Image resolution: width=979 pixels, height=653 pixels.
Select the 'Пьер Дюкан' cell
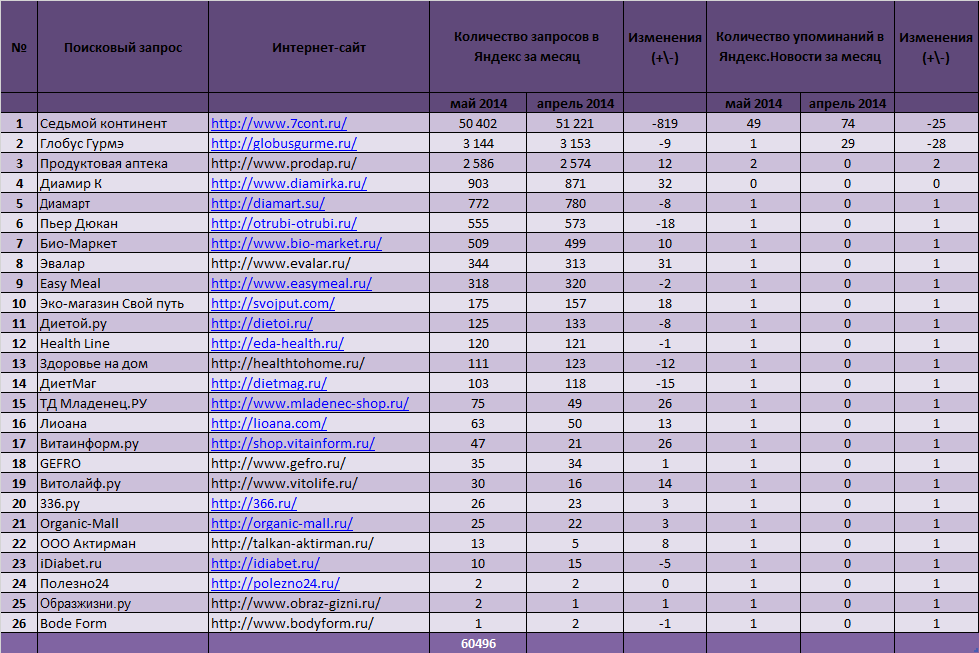(x=123, y=223)
